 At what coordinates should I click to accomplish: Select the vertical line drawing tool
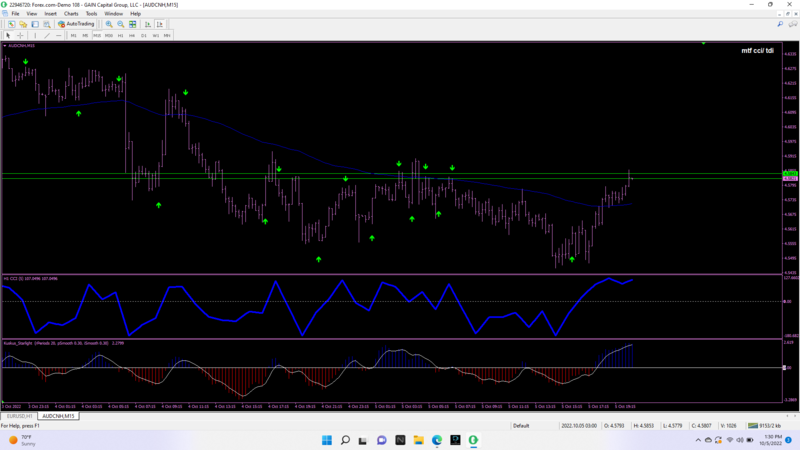coord(33,35)
